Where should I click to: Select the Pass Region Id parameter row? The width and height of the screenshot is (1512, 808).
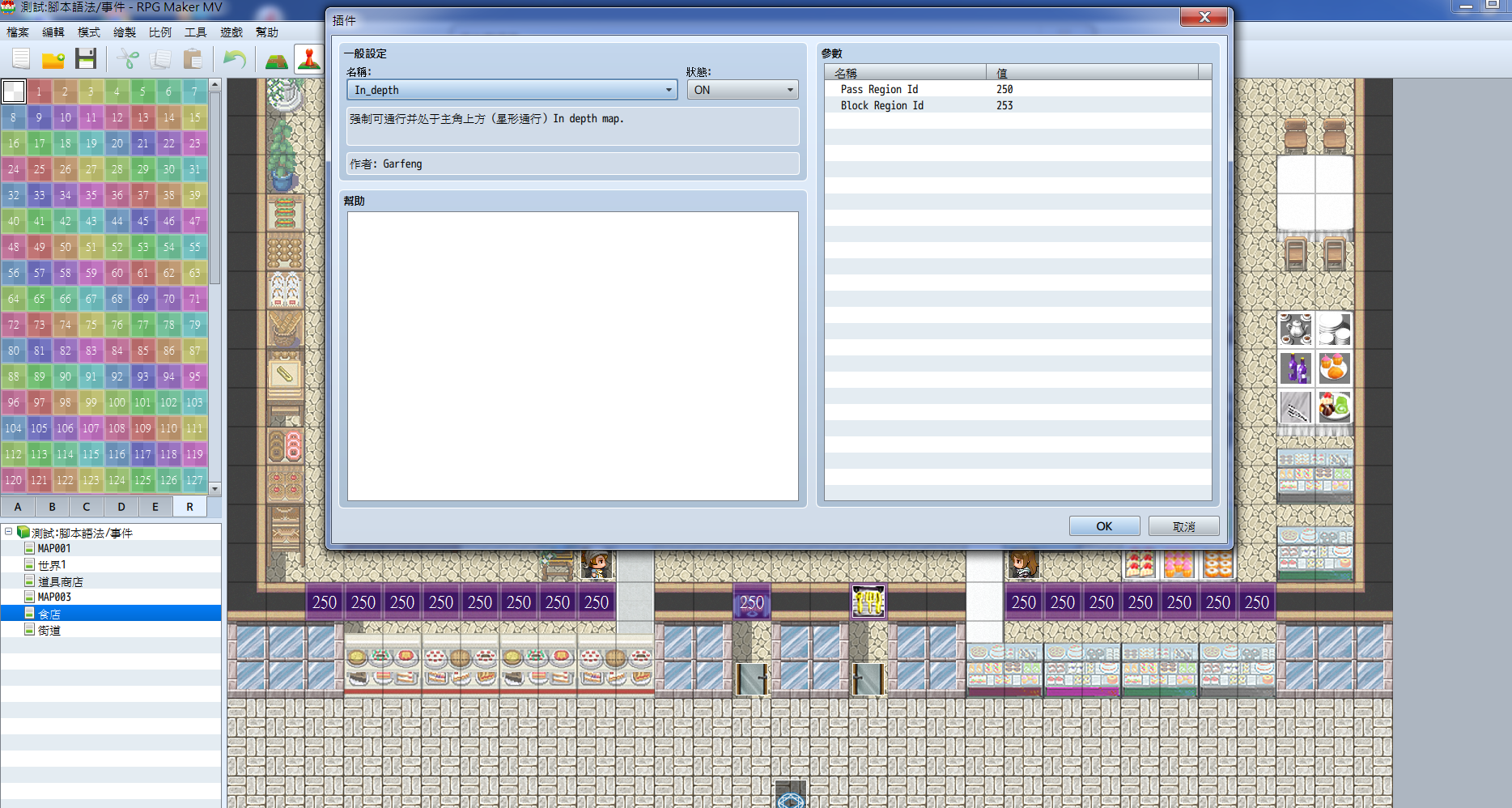point(1018,89)
